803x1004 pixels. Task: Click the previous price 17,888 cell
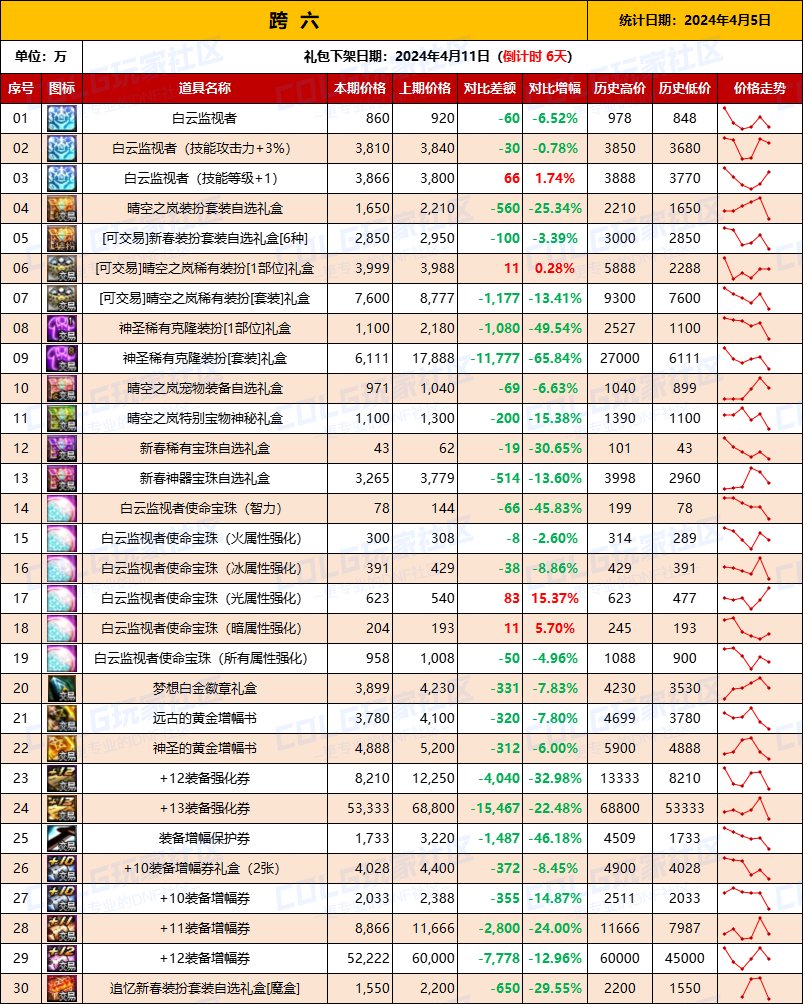tap(425, 359)
